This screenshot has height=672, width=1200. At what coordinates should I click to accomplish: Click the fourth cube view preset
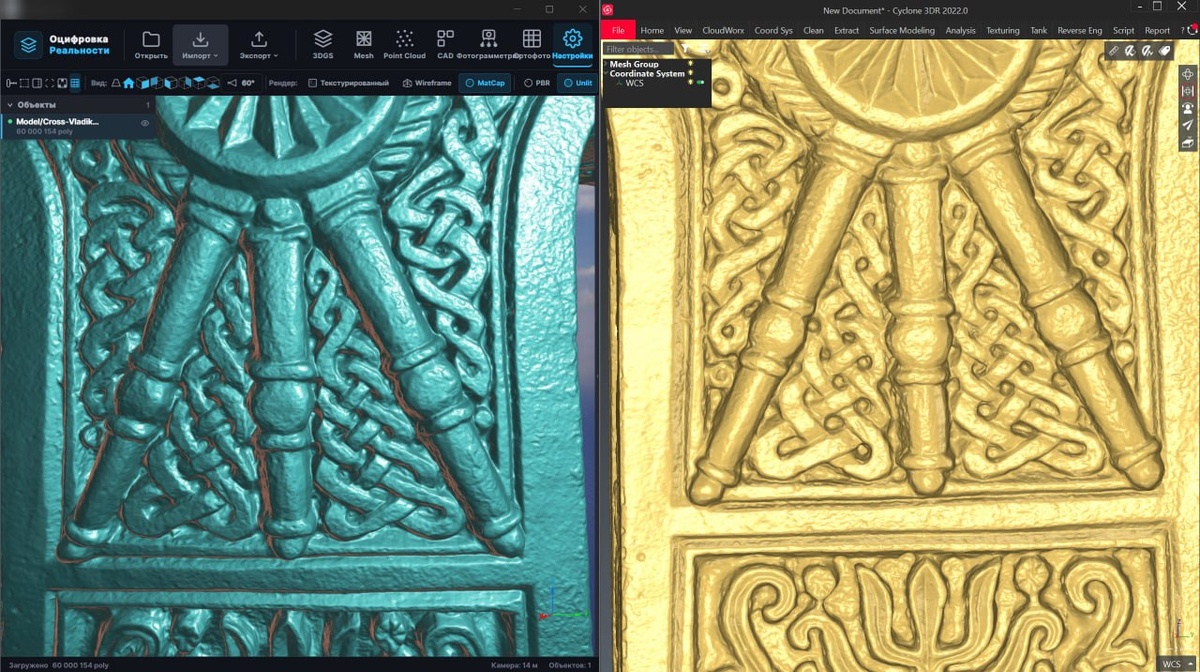point(184,83)
